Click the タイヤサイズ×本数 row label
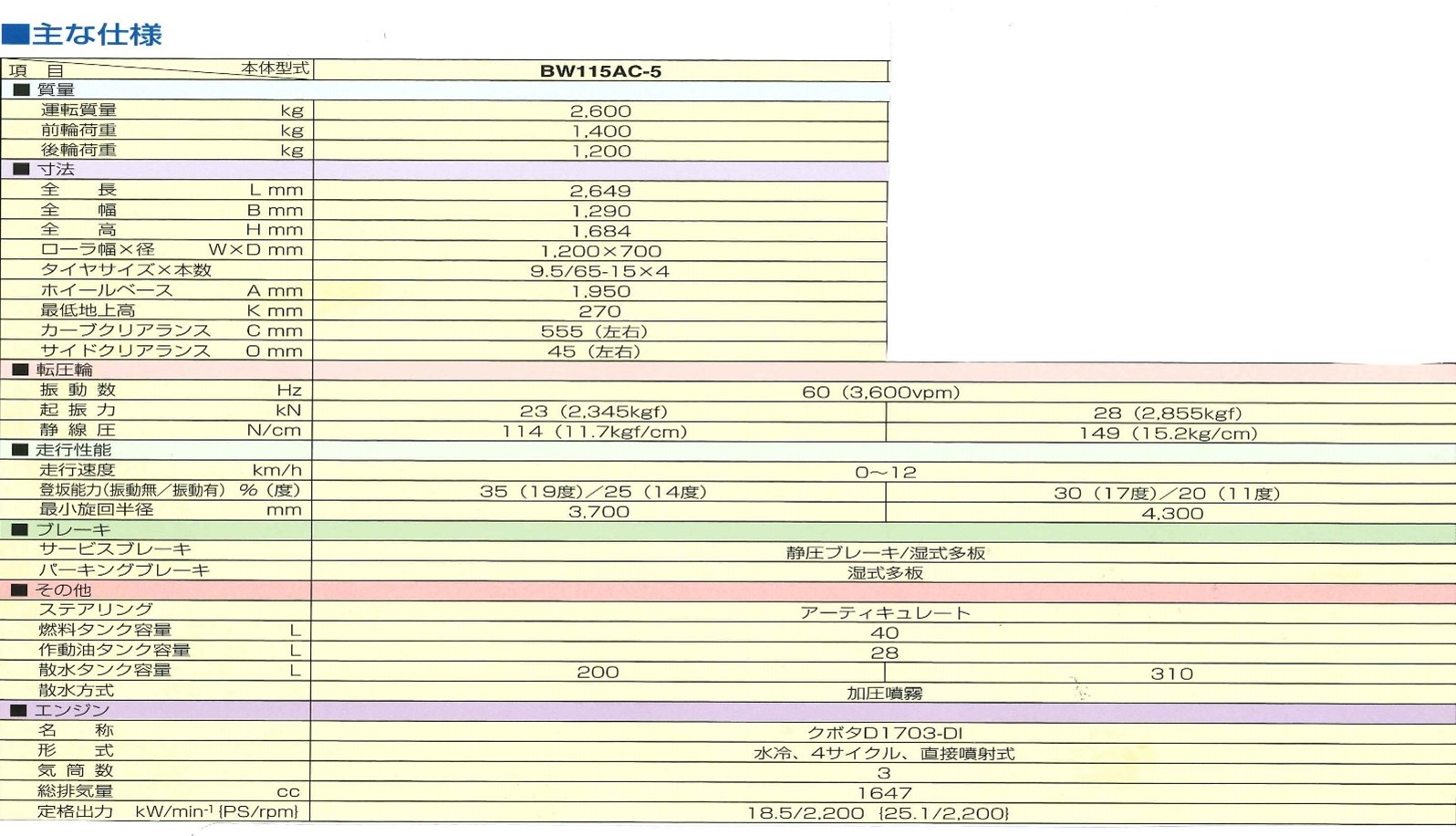 click(x=126, y=271)
